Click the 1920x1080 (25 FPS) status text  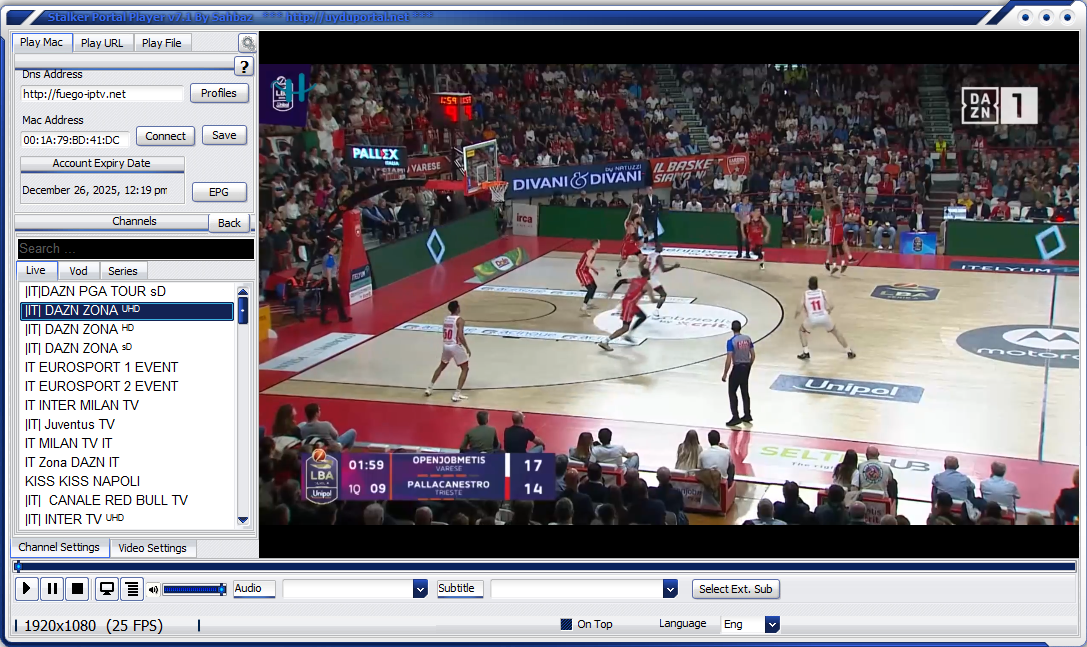point(94,626)
